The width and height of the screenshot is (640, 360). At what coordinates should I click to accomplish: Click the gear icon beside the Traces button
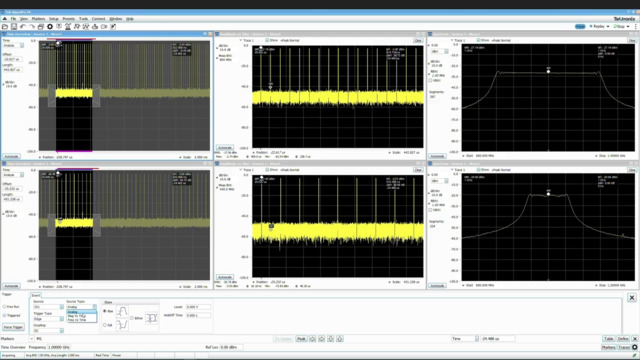click(x=635, y=347)
